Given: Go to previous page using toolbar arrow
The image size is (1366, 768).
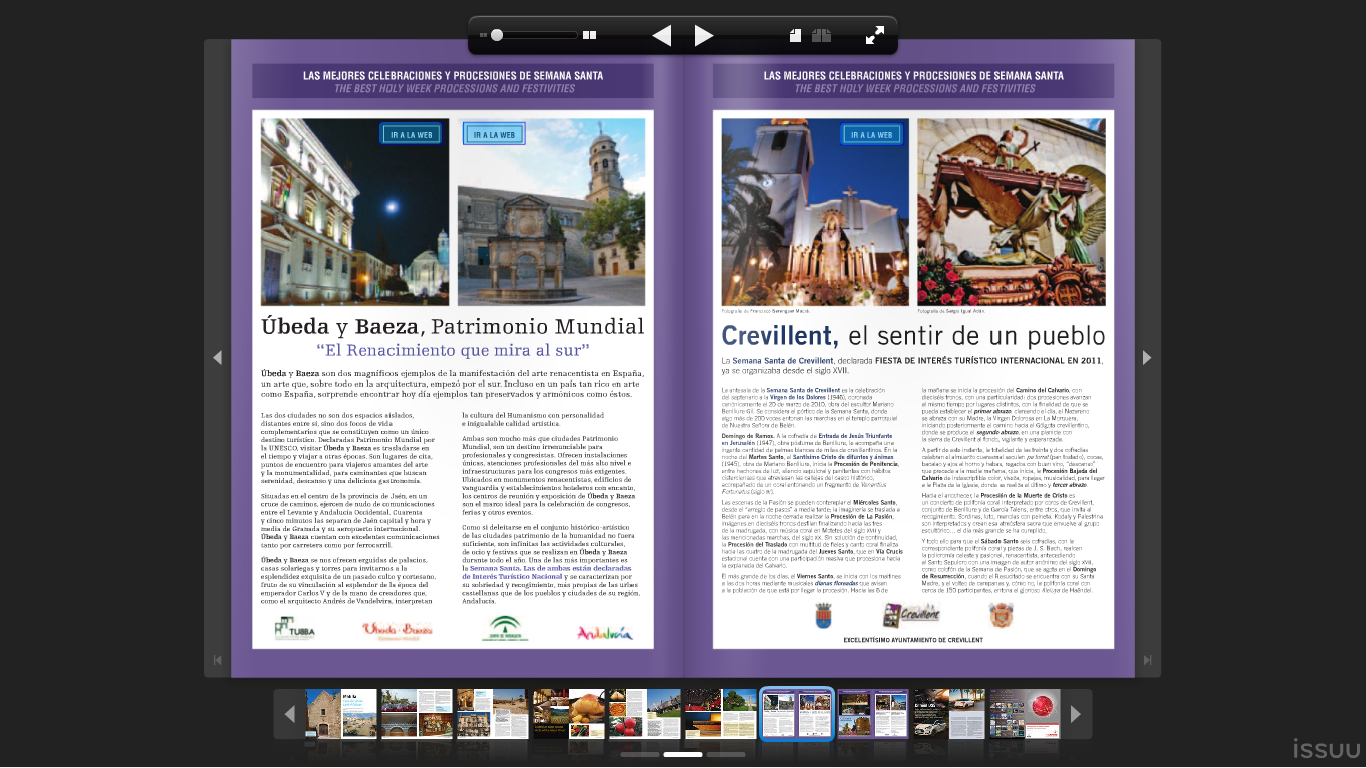Looking at the screenshot, I should pos(661,36).
